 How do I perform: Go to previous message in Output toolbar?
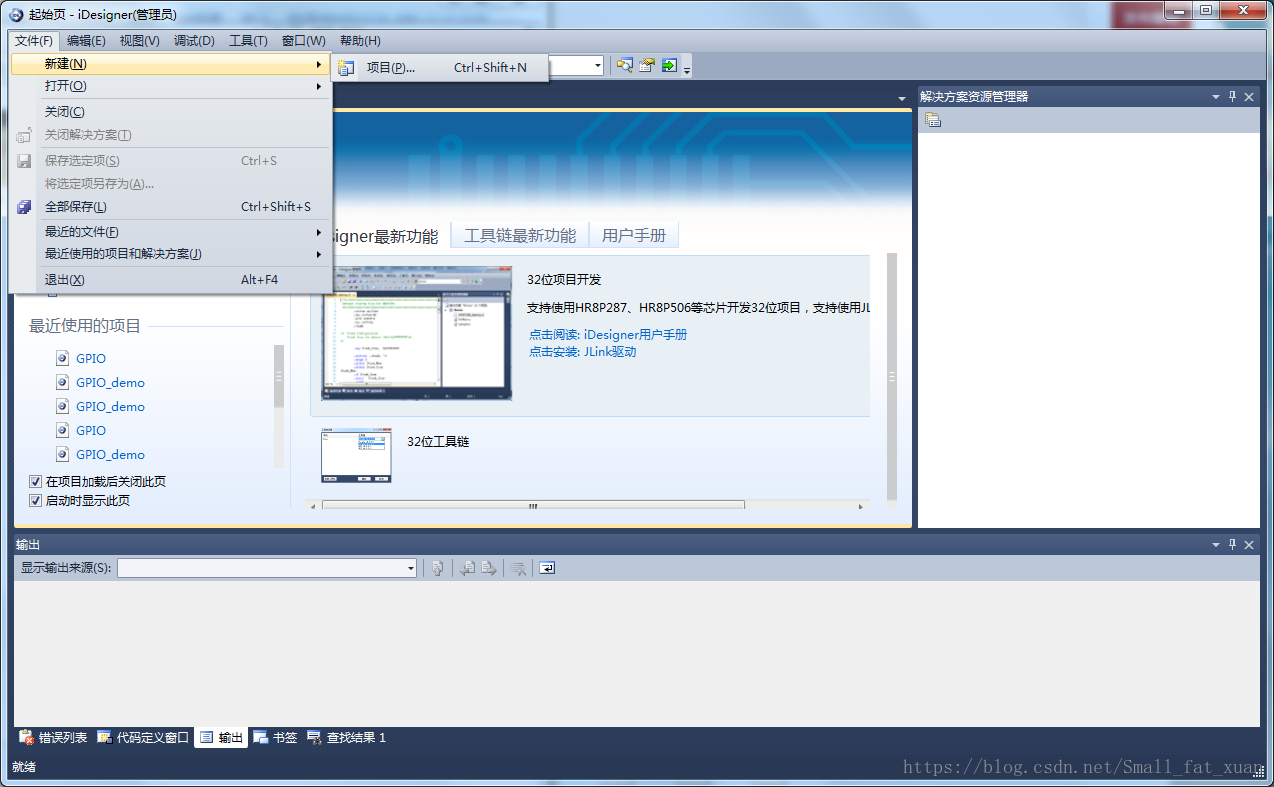[x=467, y=568]
